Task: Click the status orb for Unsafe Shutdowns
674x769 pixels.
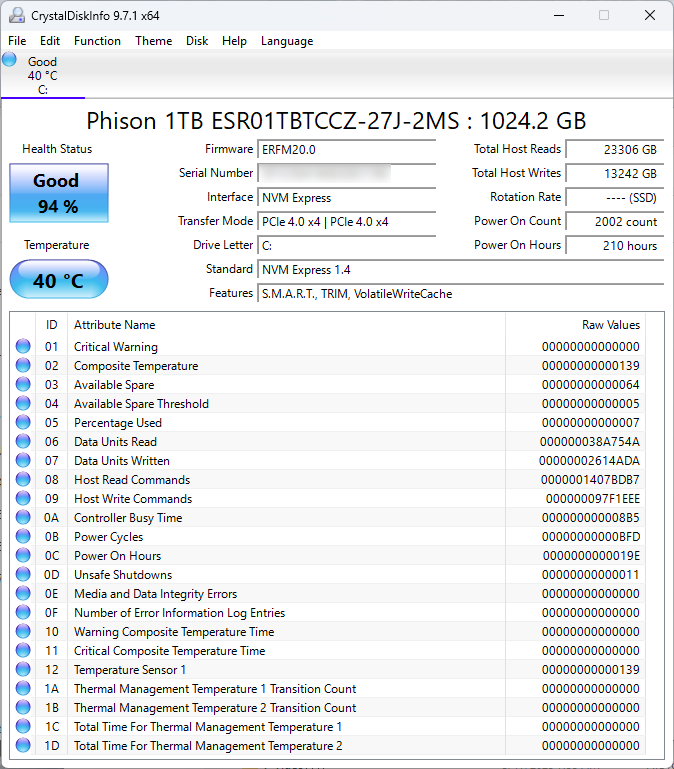Action: pos(23,574)
